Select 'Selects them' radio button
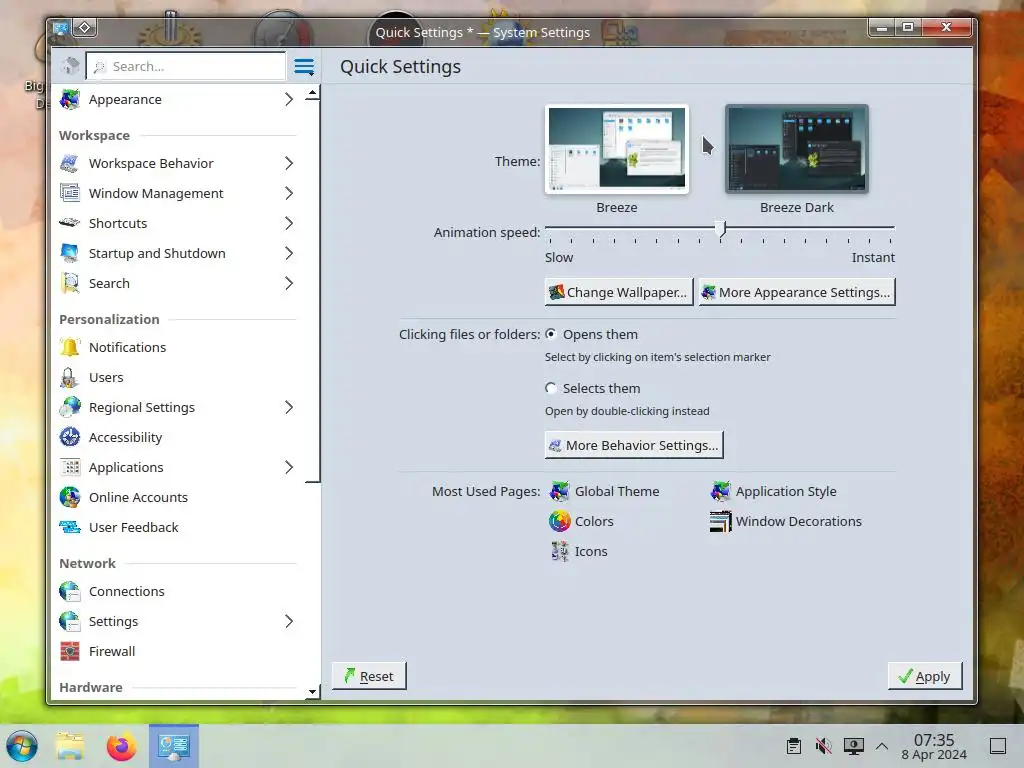The image size is (1024, 768). 551,388
